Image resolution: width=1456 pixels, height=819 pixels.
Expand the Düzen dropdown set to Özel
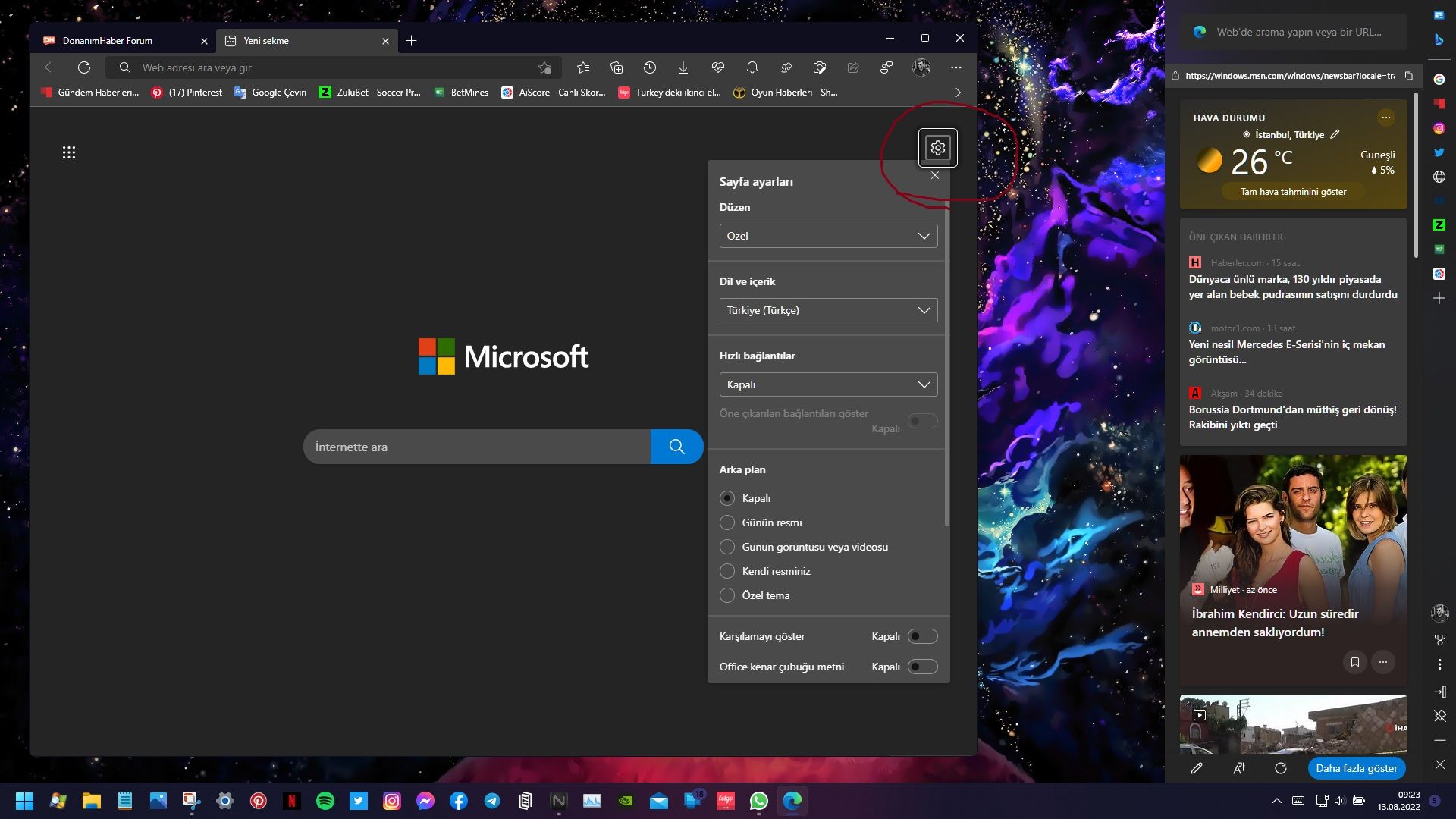pyautogui.click(x=828, y=236)
